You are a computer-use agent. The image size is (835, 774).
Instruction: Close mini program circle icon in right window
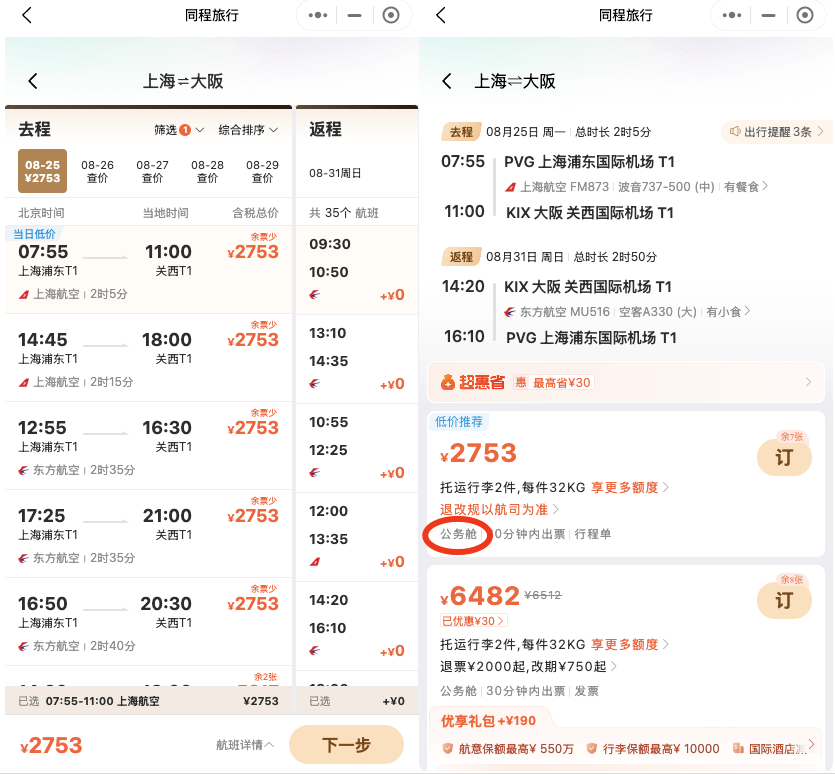click(x=805, y=15)
